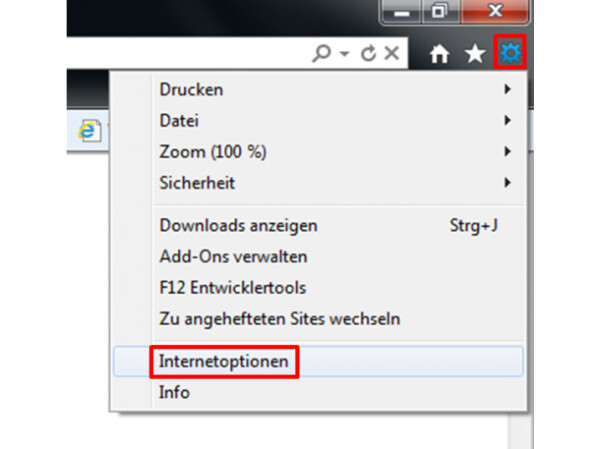
Task: Open address bar autocomplete dropdown arrow
Action: point(344,53)
